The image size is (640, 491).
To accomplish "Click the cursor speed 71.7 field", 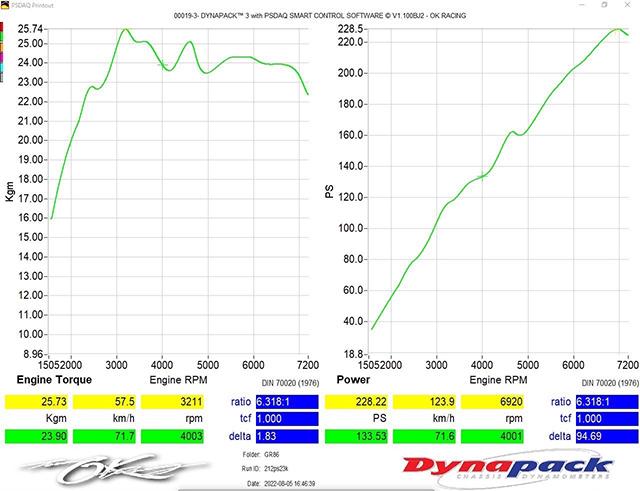I will [x=104, y=436].
